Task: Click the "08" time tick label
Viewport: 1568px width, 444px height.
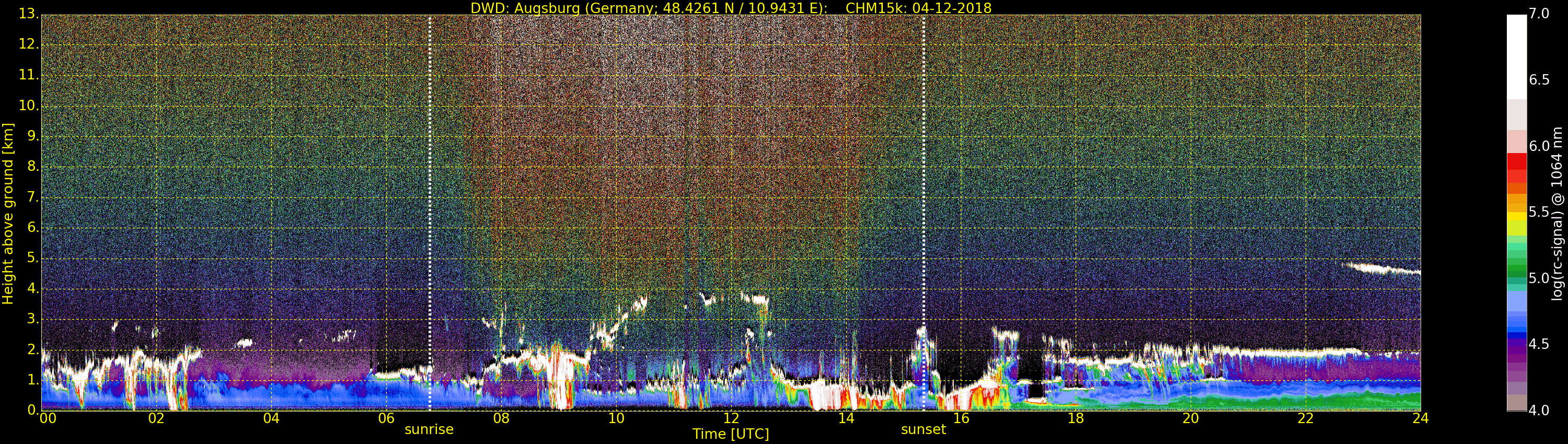Action: 501,418
